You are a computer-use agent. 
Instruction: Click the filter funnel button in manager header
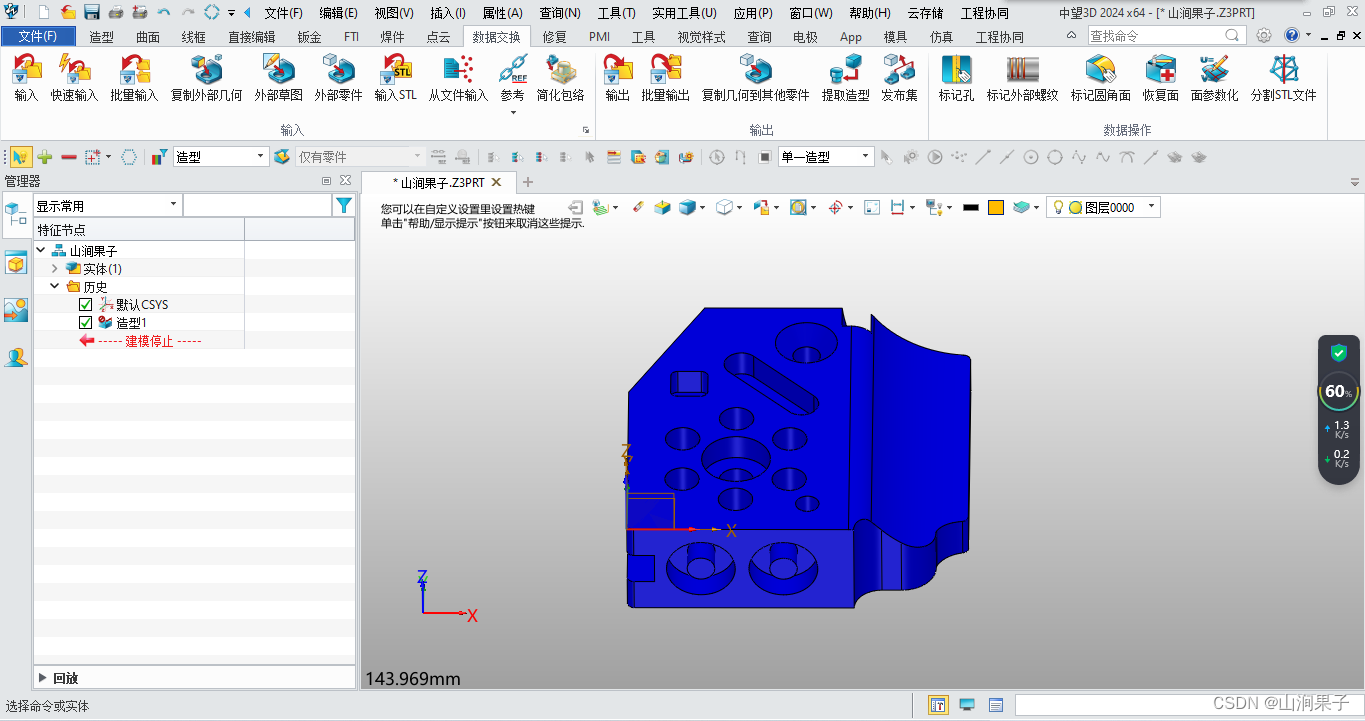[344, 205]
